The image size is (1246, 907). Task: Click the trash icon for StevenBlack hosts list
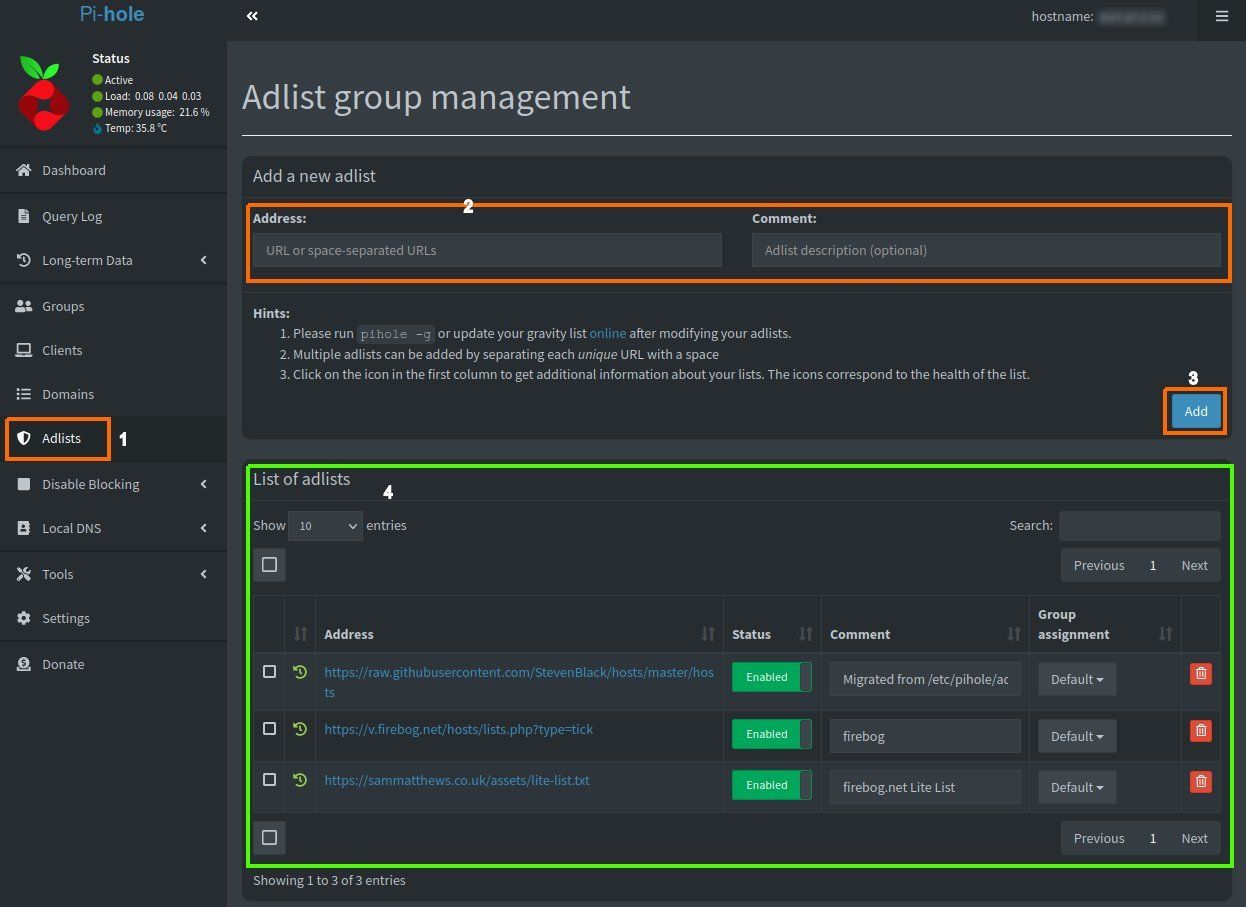[x=1201, y=674]
